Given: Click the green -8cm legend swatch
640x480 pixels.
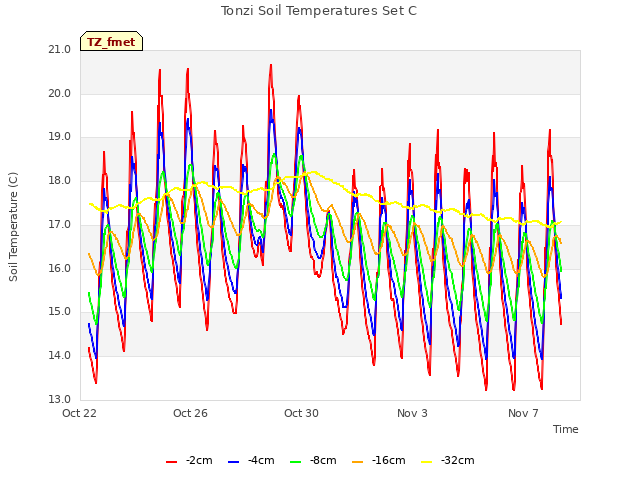Looking at the screenshot, I should pyautogui.click(x=296, y=461).
